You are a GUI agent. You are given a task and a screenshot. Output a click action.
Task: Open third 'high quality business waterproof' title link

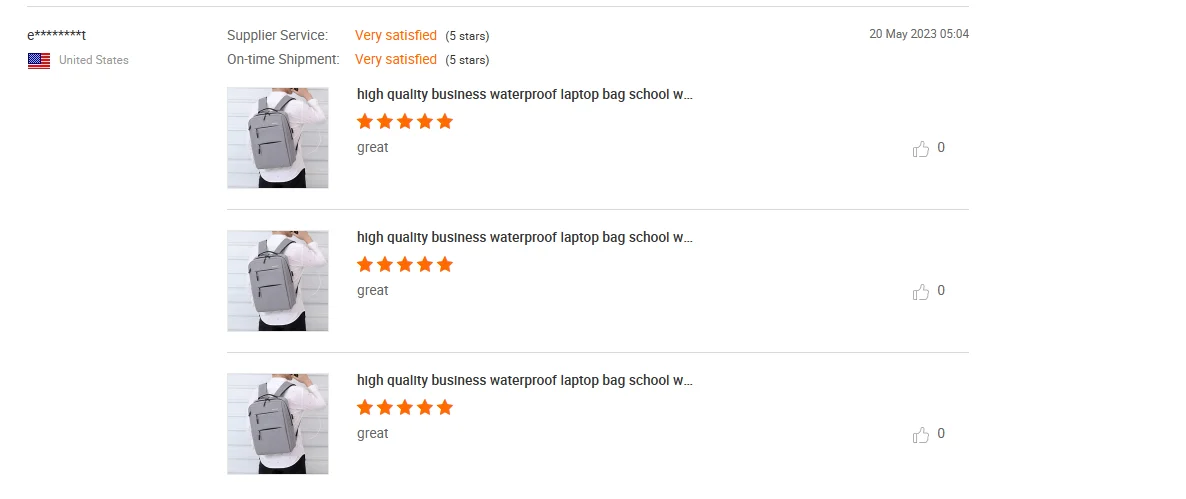(x=525, y=381)
